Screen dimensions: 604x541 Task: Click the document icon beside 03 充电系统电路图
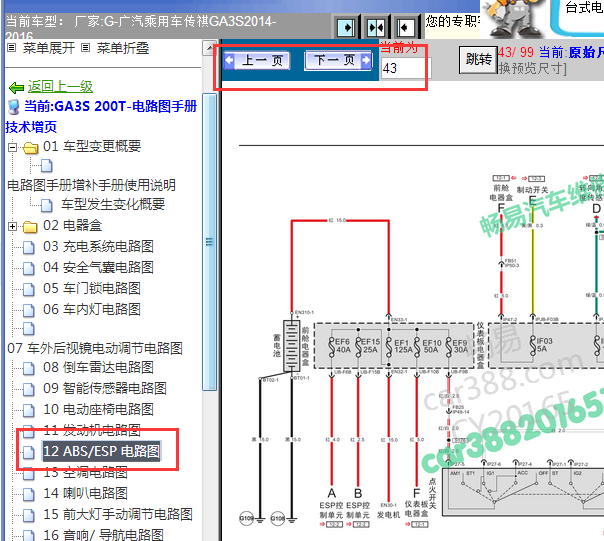pos(29,247)
